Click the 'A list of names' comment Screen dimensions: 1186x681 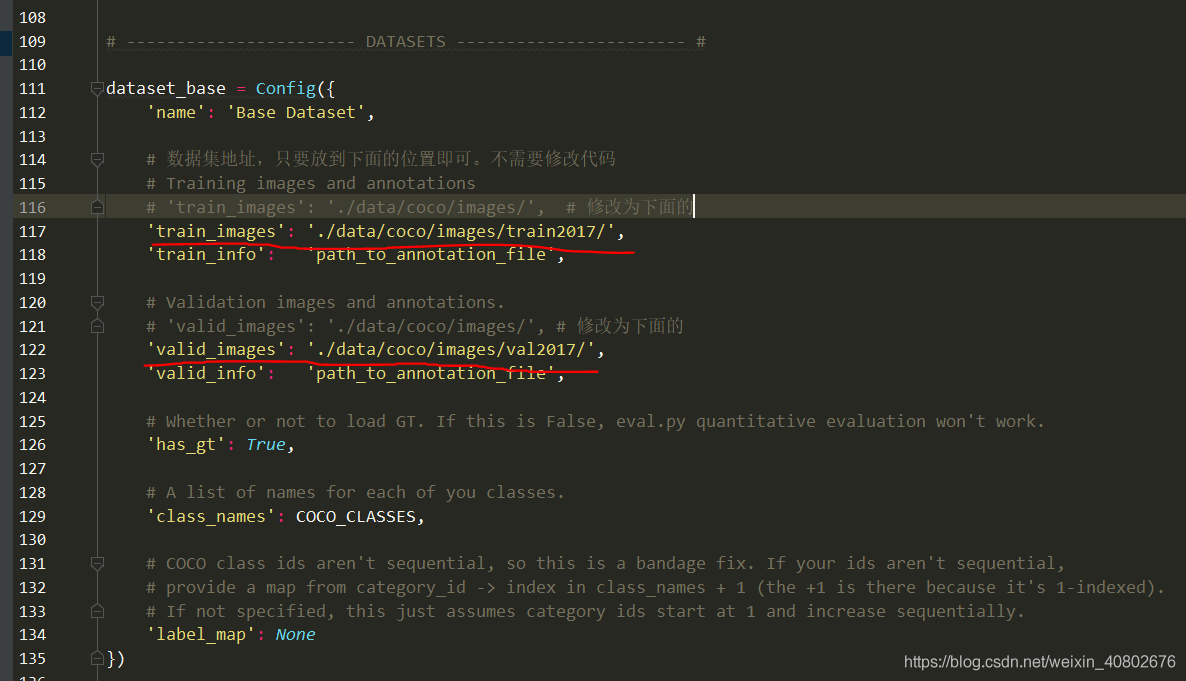point(355,493)
